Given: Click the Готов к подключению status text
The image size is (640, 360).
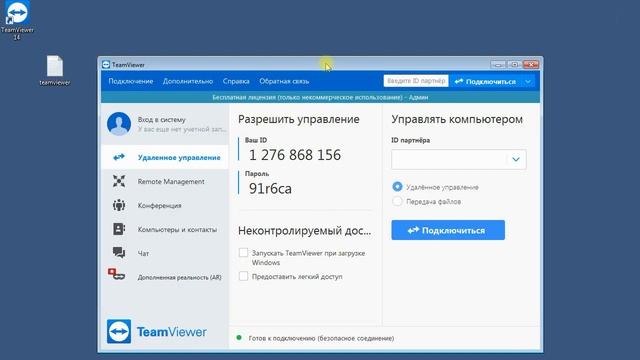Looking at the screenshot, I should click(321, 338).
